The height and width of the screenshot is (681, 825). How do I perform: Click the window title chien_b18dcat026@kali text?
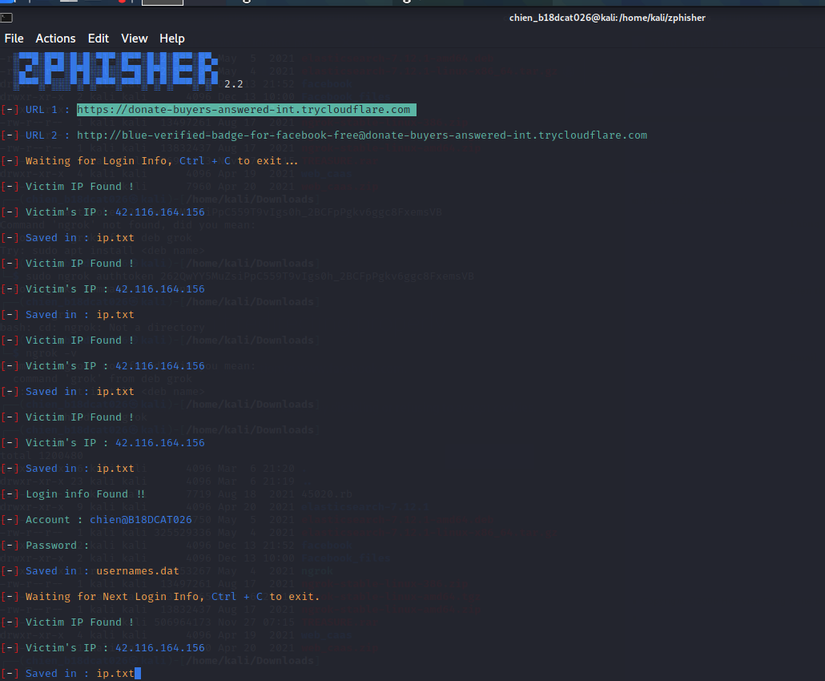[x=607, y=18]
